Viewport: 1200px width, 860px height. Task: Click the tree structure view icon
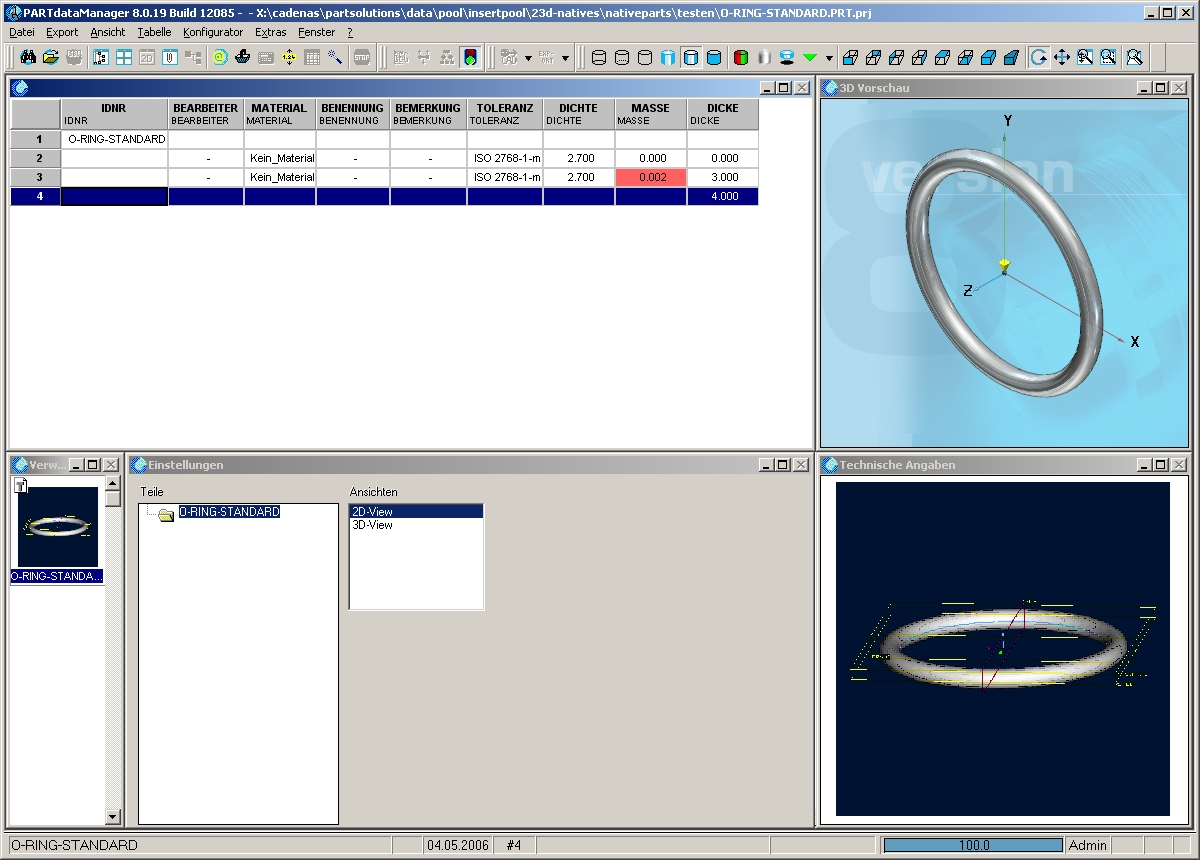tap(101, 58)
